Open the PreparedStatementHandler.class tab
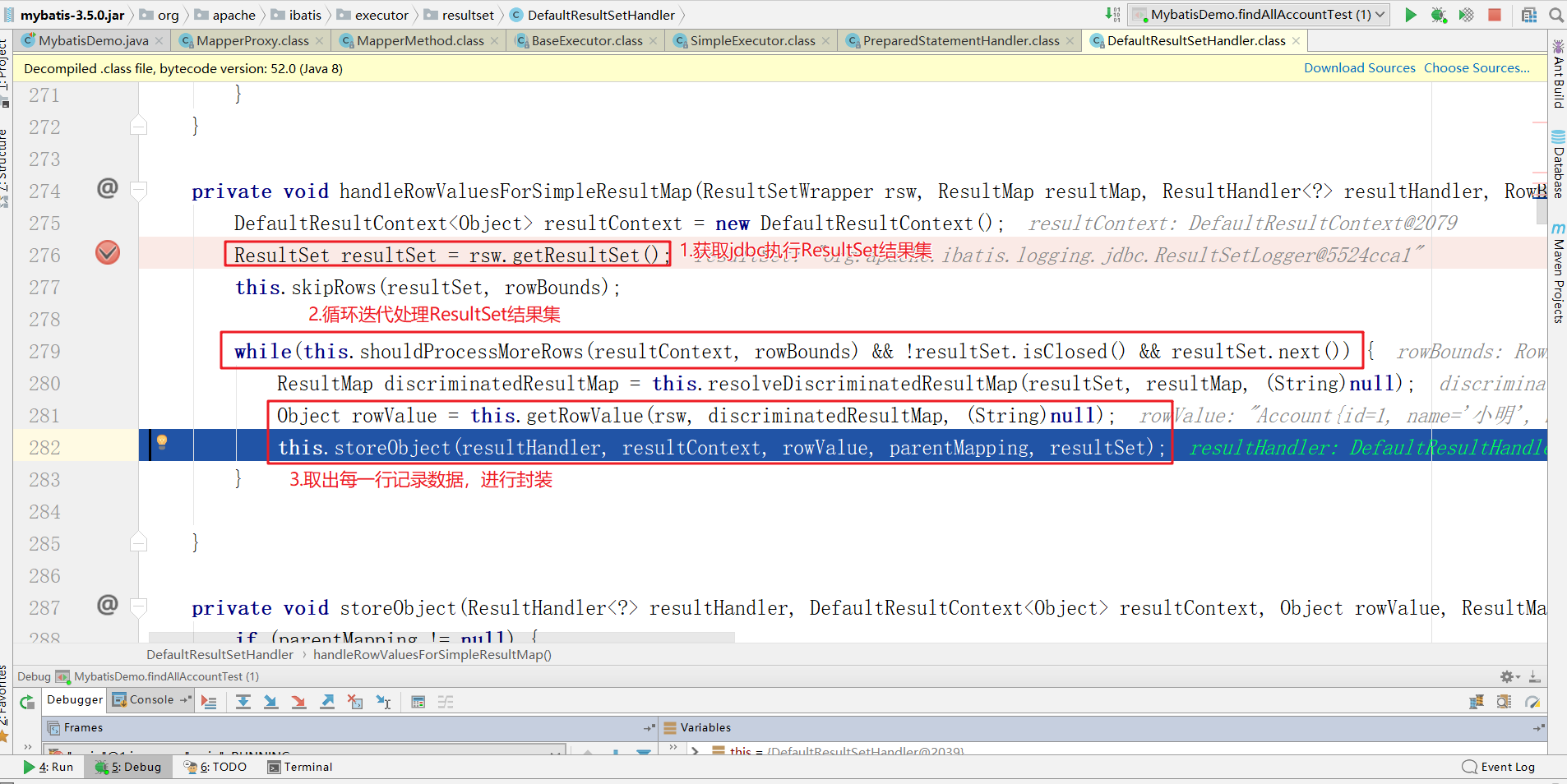The height and width of the screenshot is (784, 1567). pos(961,41)
